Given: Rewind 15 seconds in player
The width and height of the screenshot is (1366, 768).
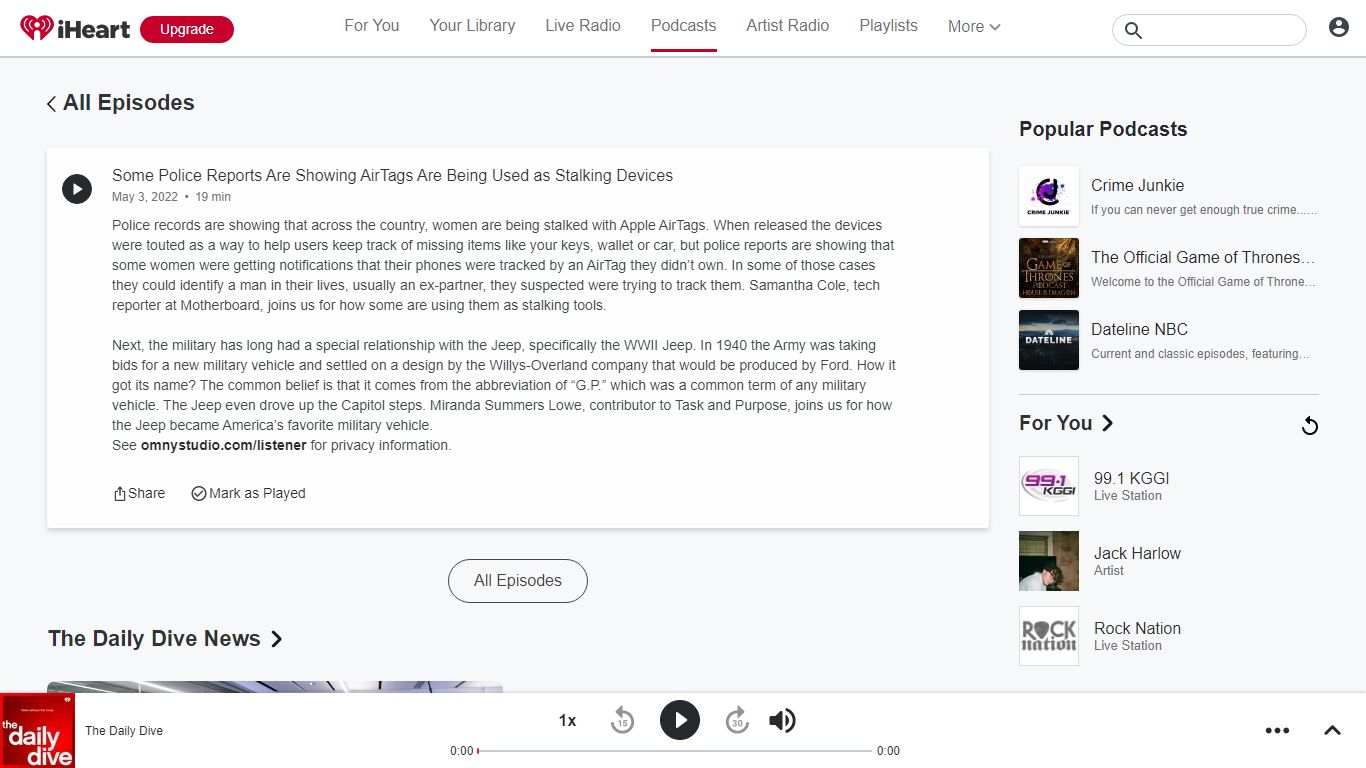Looking at the screenshot, I should [x=622, y=720].
